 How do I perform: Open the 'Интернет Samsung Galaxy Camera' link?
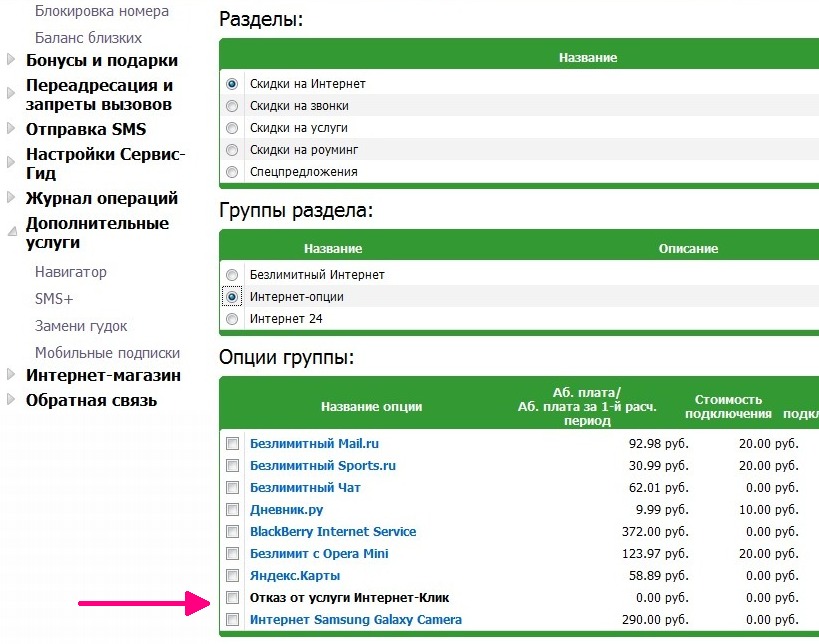pos(356,619)
